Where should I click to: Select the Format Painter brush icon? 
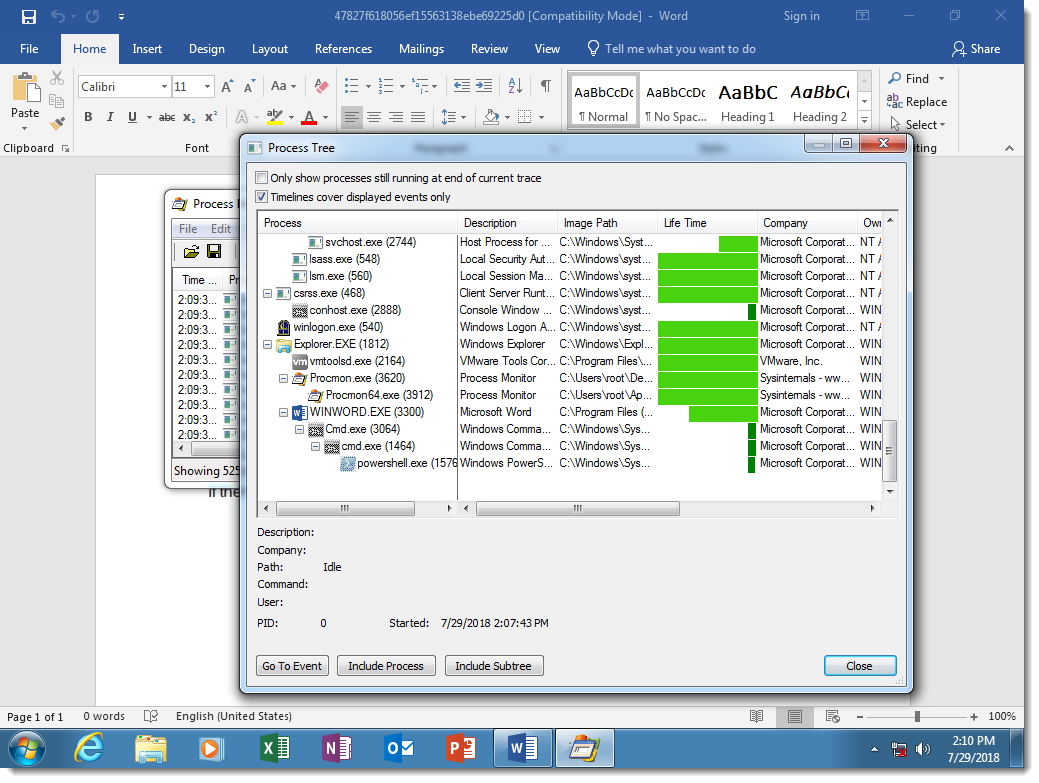pyautogui.click(x=57, y=123)
